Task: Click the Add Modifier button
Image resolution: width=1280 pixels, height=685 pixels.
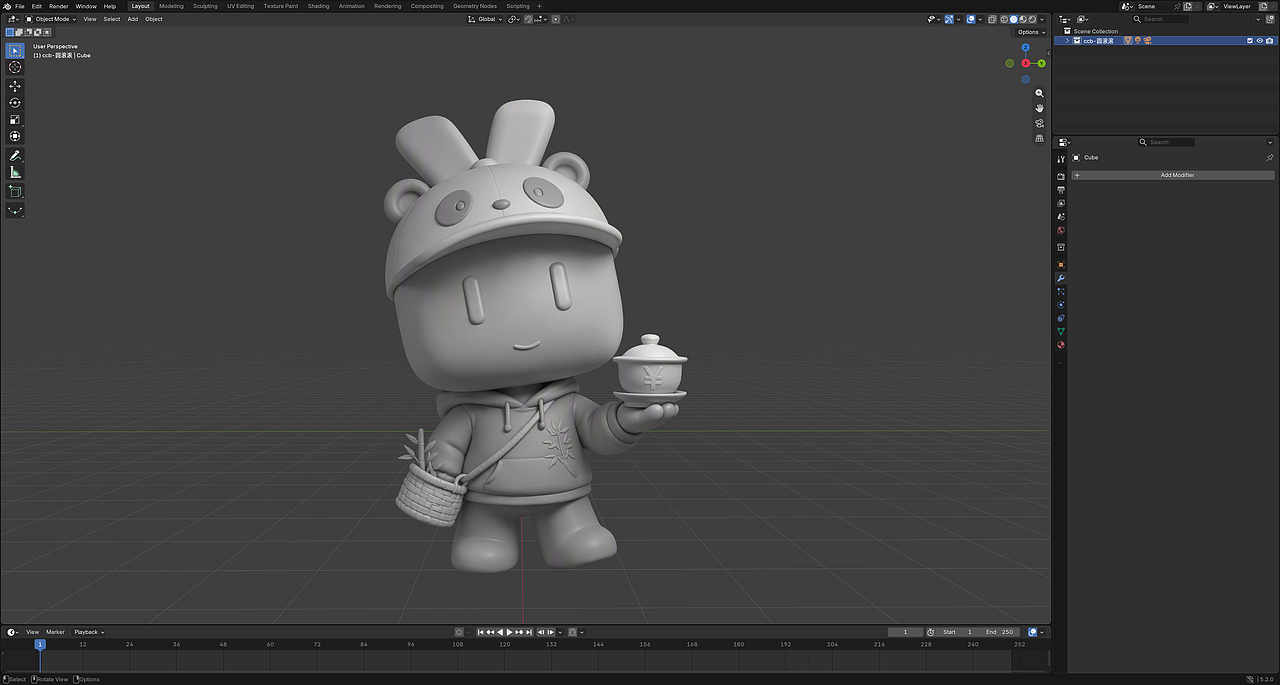Action: tap(1173, 175)
